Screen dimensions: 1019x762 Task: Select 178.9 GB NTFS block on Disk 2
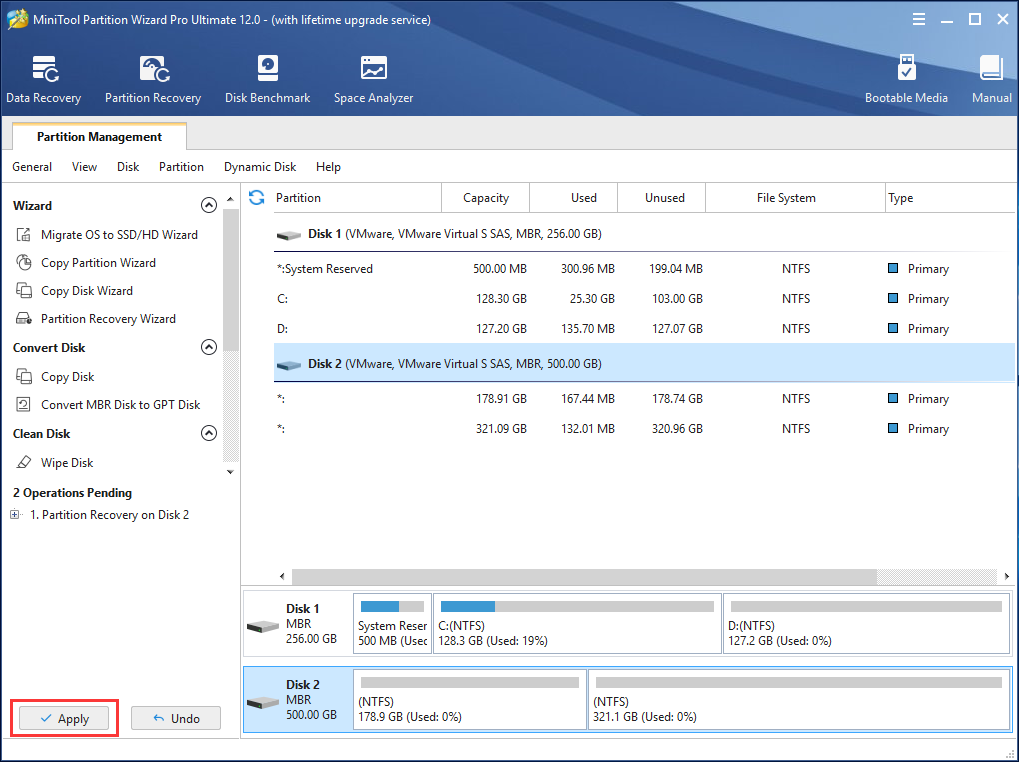point(470,700)
